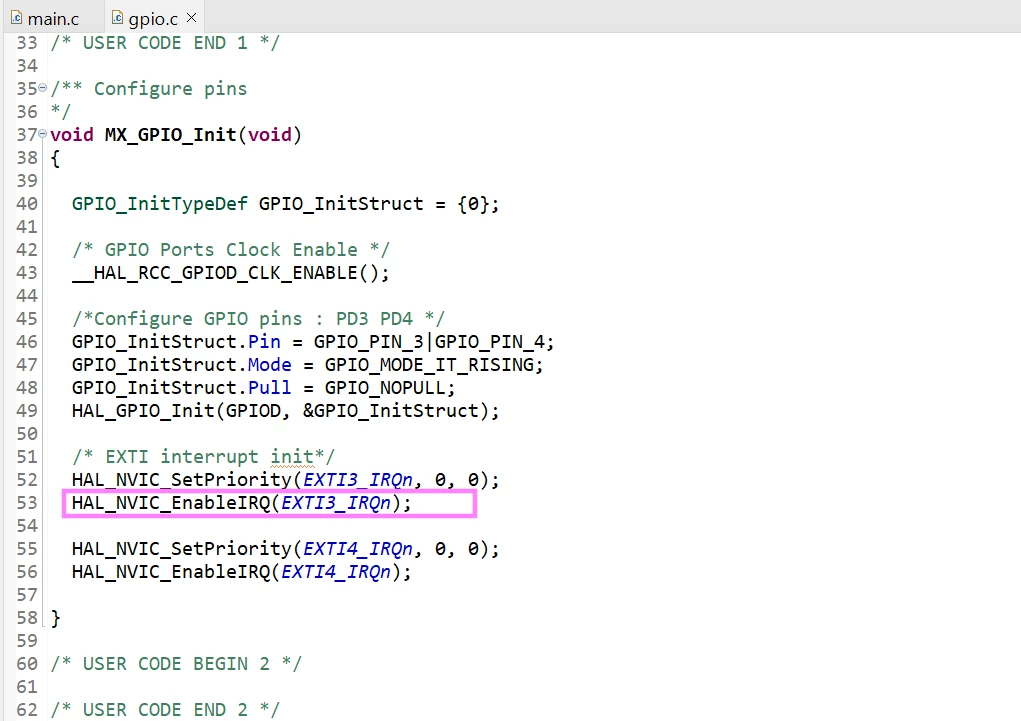Place cursor in highlighted HAL_NVIC_EnableIRQ EXTI3 line
This screenshot has width=1021, height=721.
tap(270, 503)
